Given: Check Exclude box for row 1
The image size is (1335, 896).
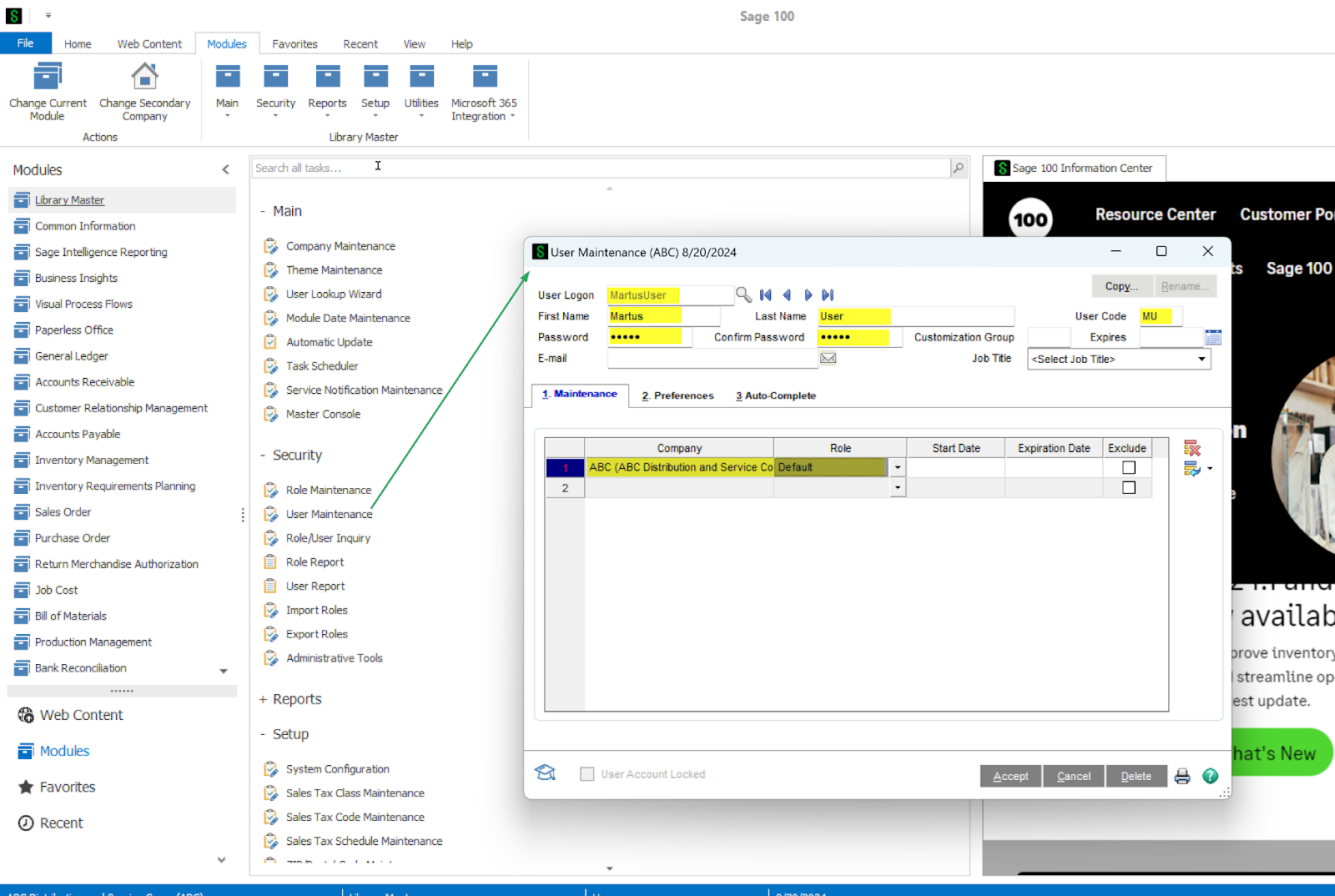Looking at the screenshot, I should tap(1129, 467).
